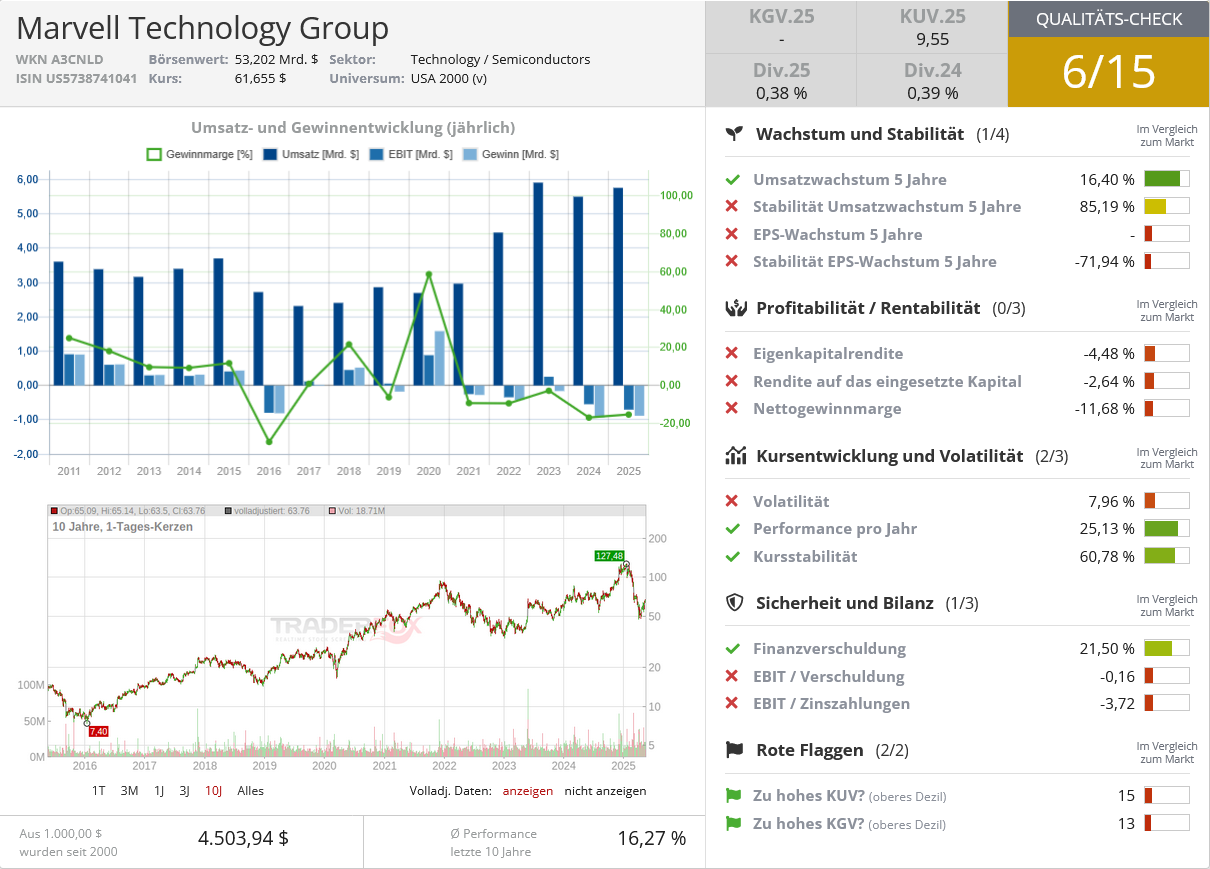Click the Umsatzwachstum market comparison bar
The width and height of the screenshot is (1210, 869).
point(1167,179)
